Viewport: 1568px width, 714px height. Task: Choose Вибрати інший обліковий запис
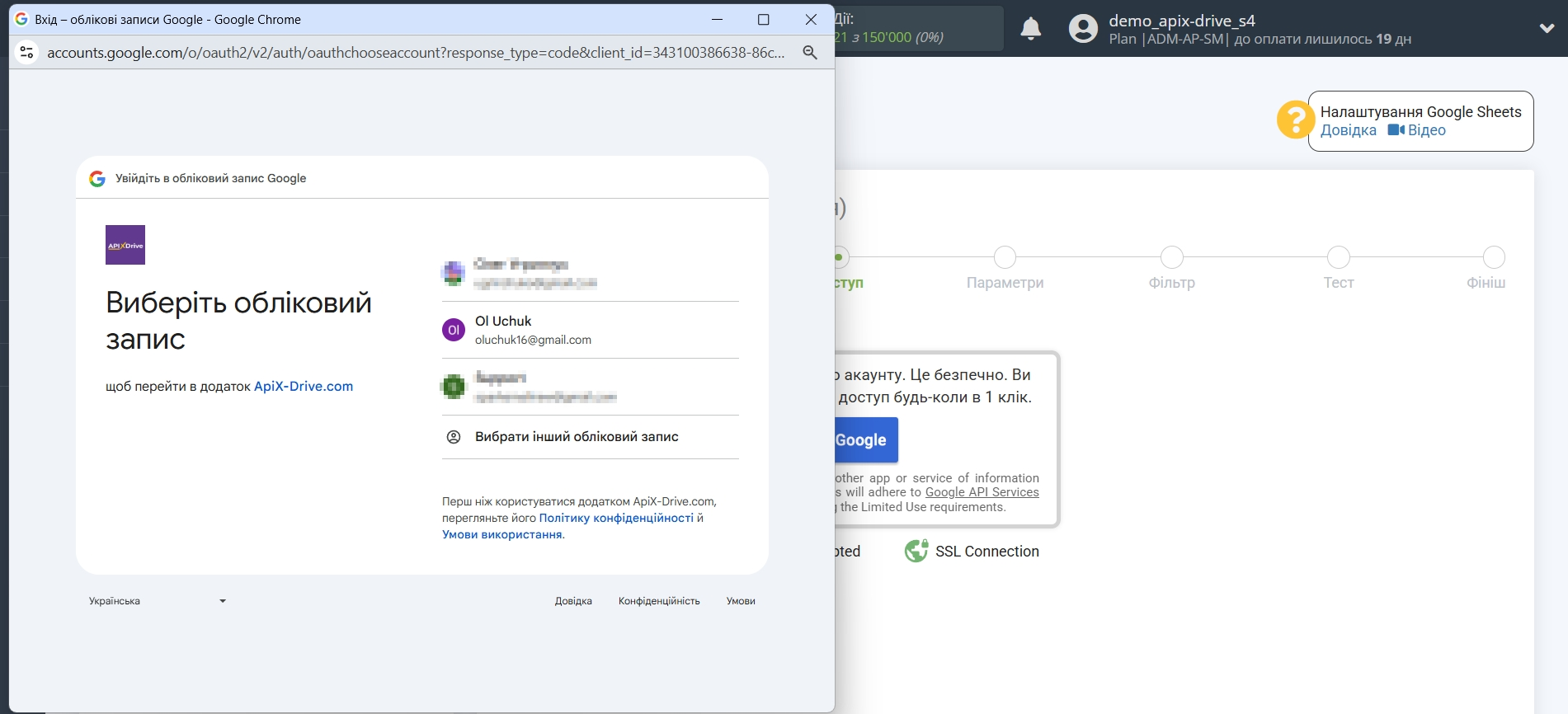[591, 437]
